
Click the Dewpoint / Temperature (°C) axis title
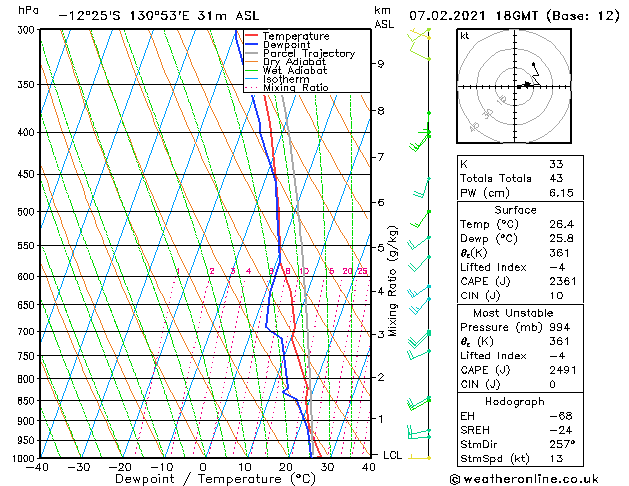[215, 479]
